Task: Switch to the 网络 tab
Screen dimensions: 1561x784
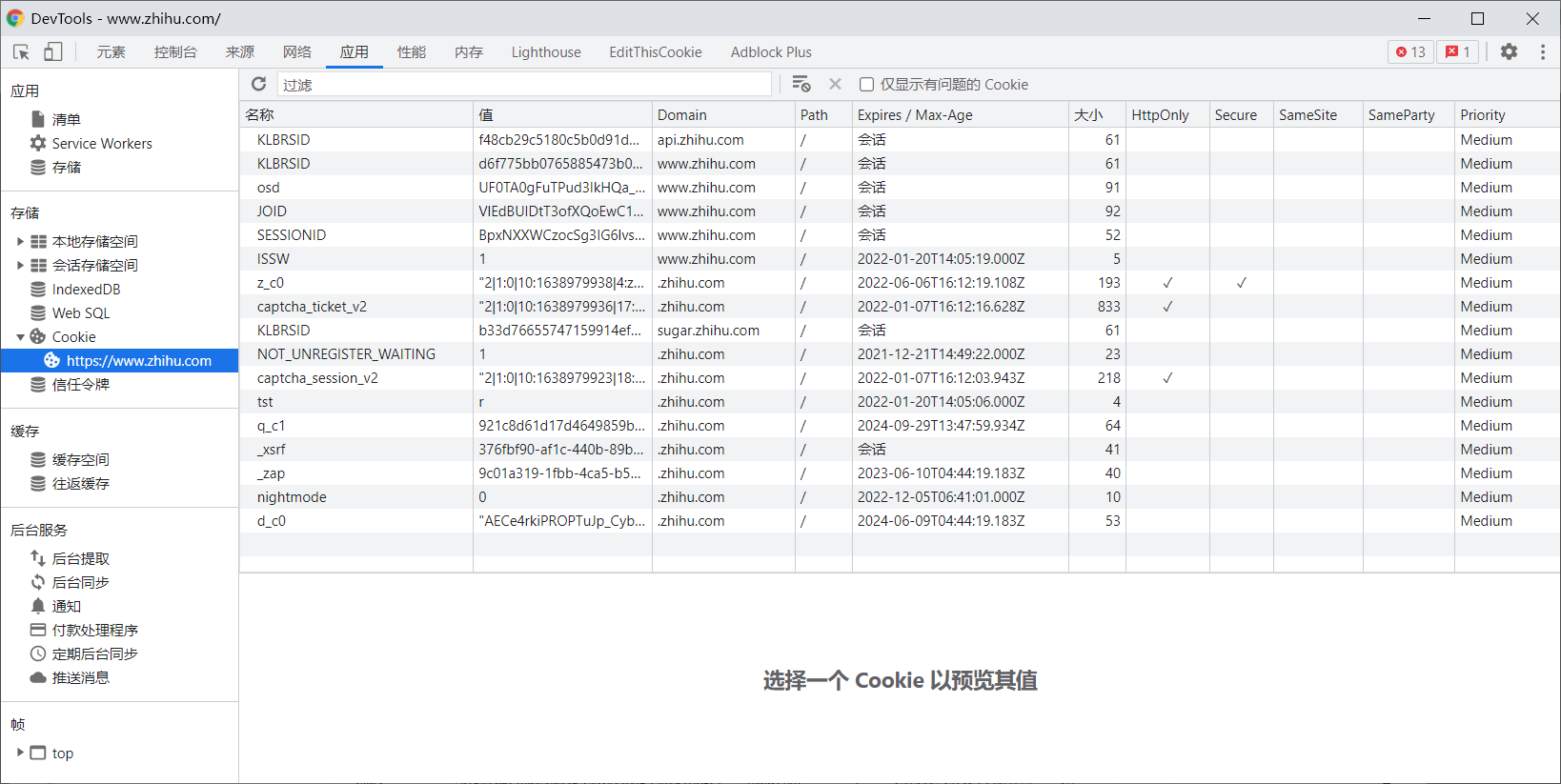Action: point(297,52)
